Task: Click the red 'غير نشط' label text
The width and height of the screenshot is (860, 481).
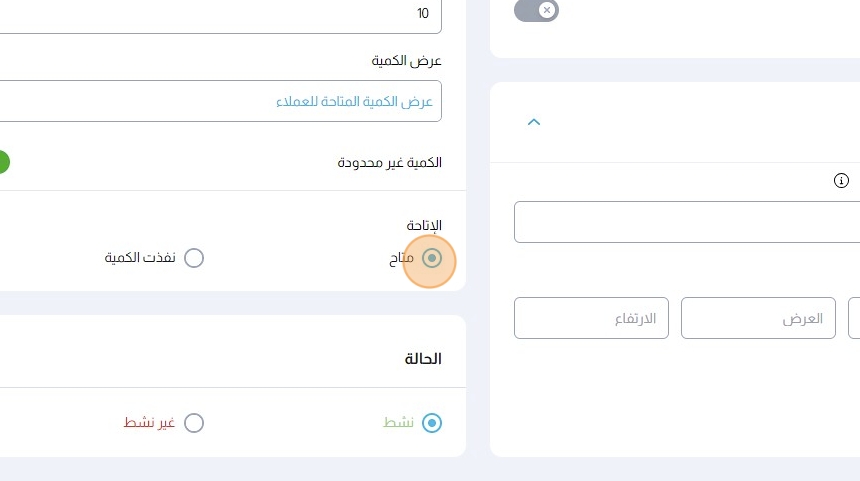Action: tap(149, 423)
